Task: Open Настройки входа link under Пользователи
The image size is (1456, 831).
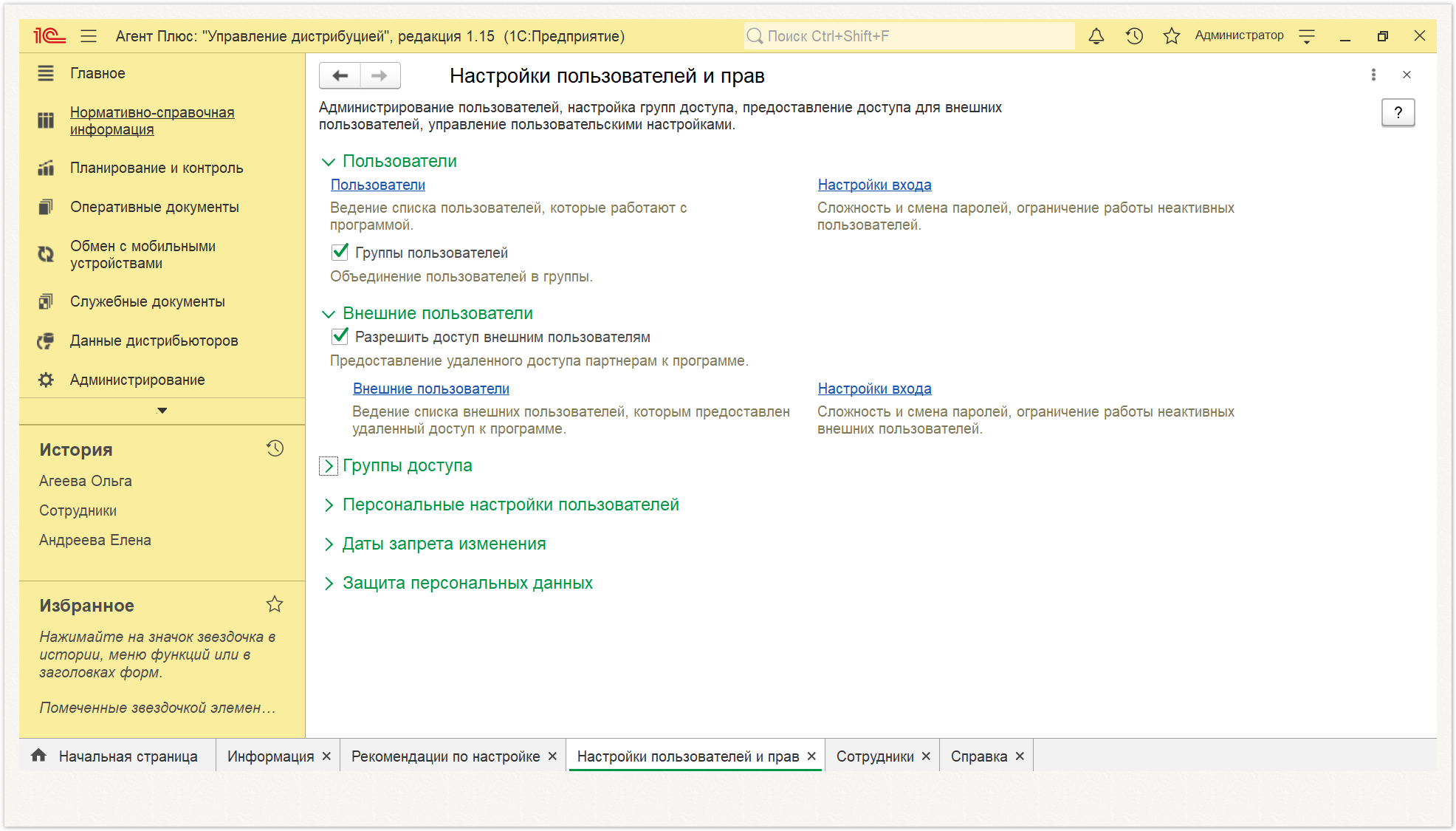Action: coord(874,185)
